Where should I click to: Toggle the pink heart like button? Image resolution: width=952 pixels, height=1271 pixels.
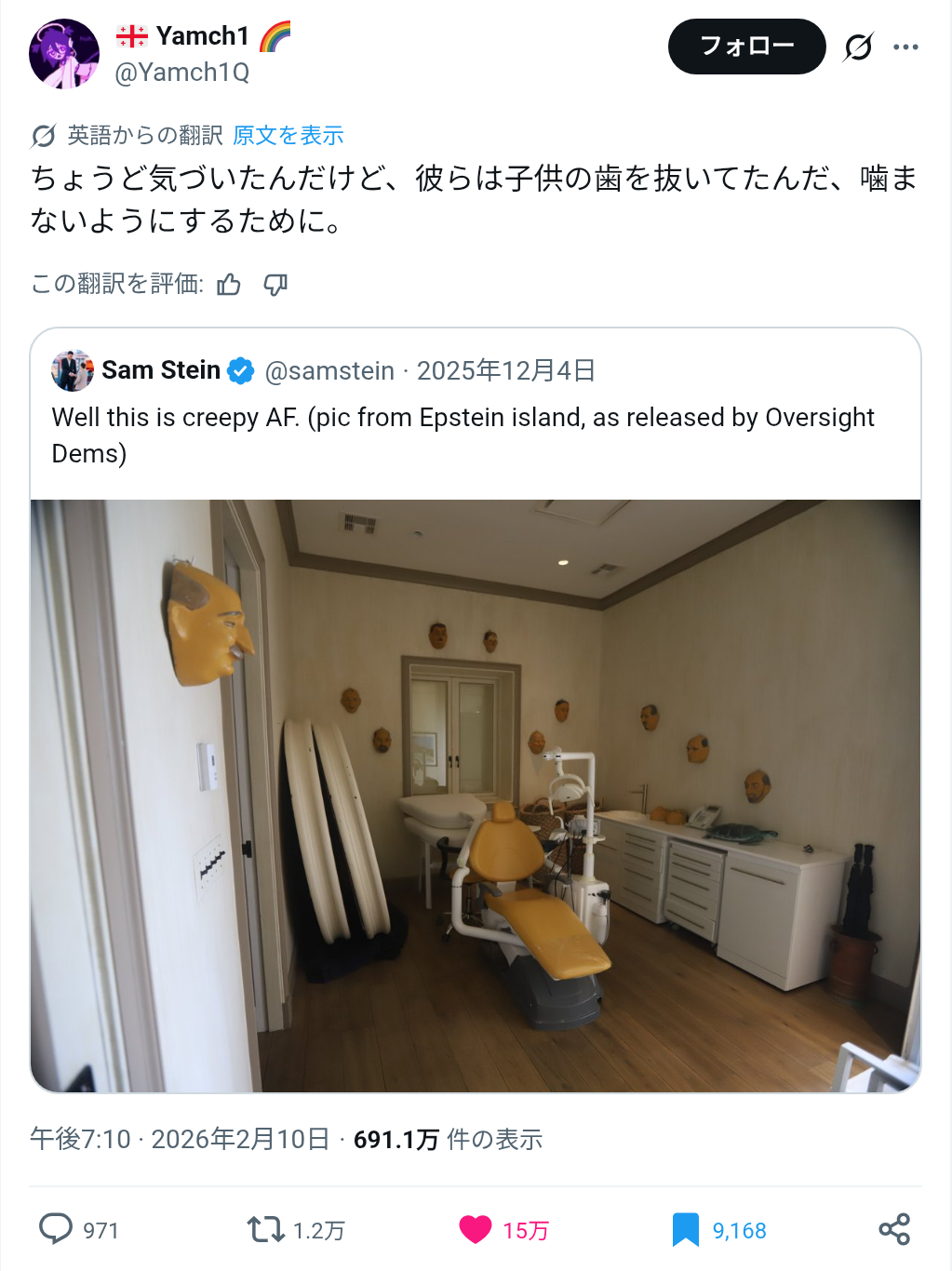pyautogui.click(x=476, y=1230)
